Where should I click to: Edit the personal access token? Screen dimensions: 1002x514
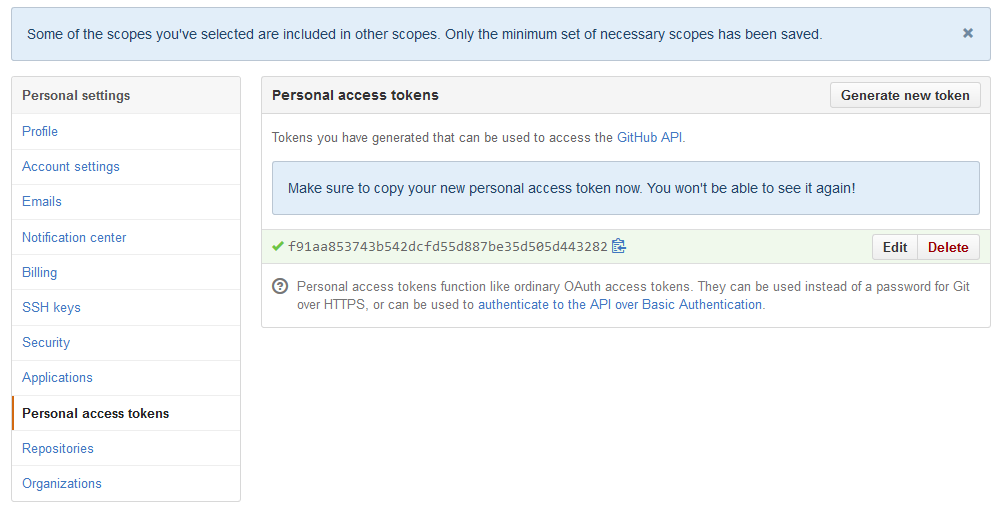[895, 247]
